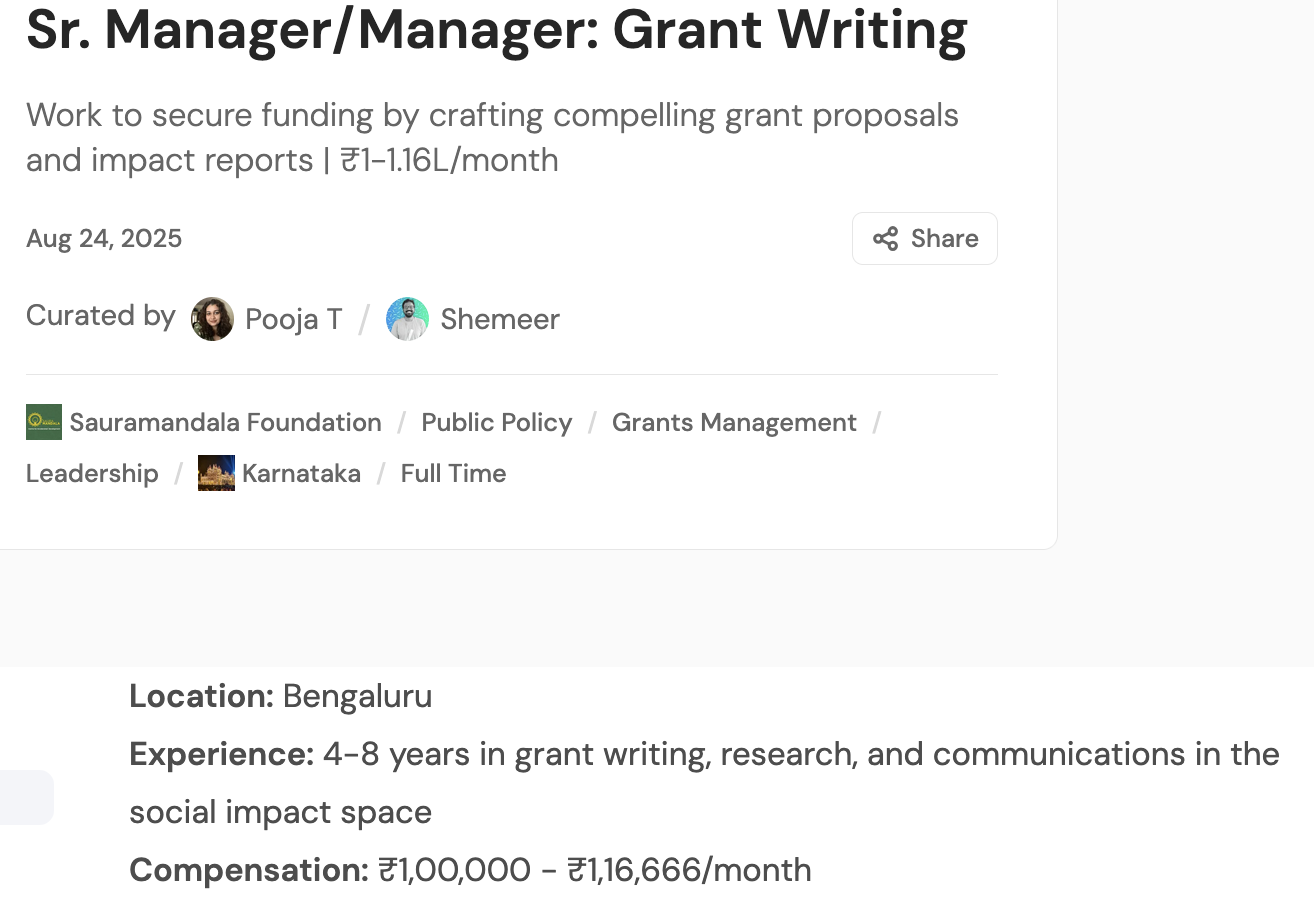Open curator Pooja T name link
1314x924 pixels.
[294, 319]
